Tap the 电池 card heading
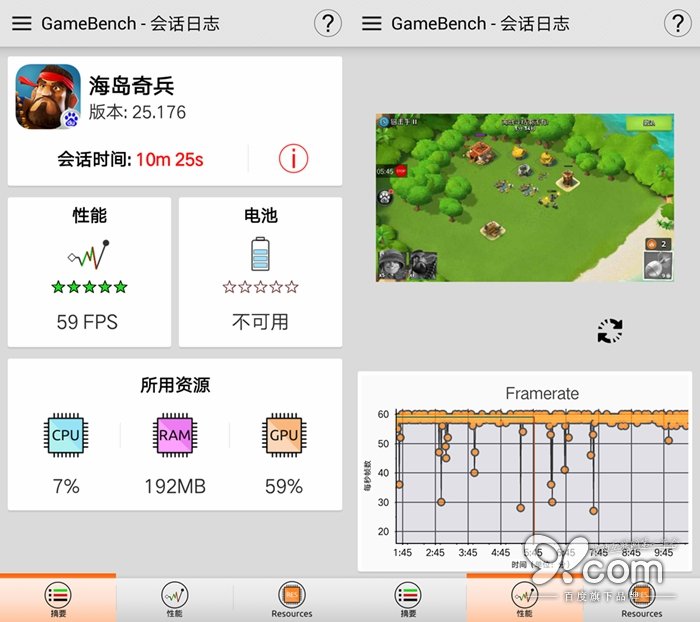Image resolution: width=700 pixels, height=622 pixels. pos(261,215)
